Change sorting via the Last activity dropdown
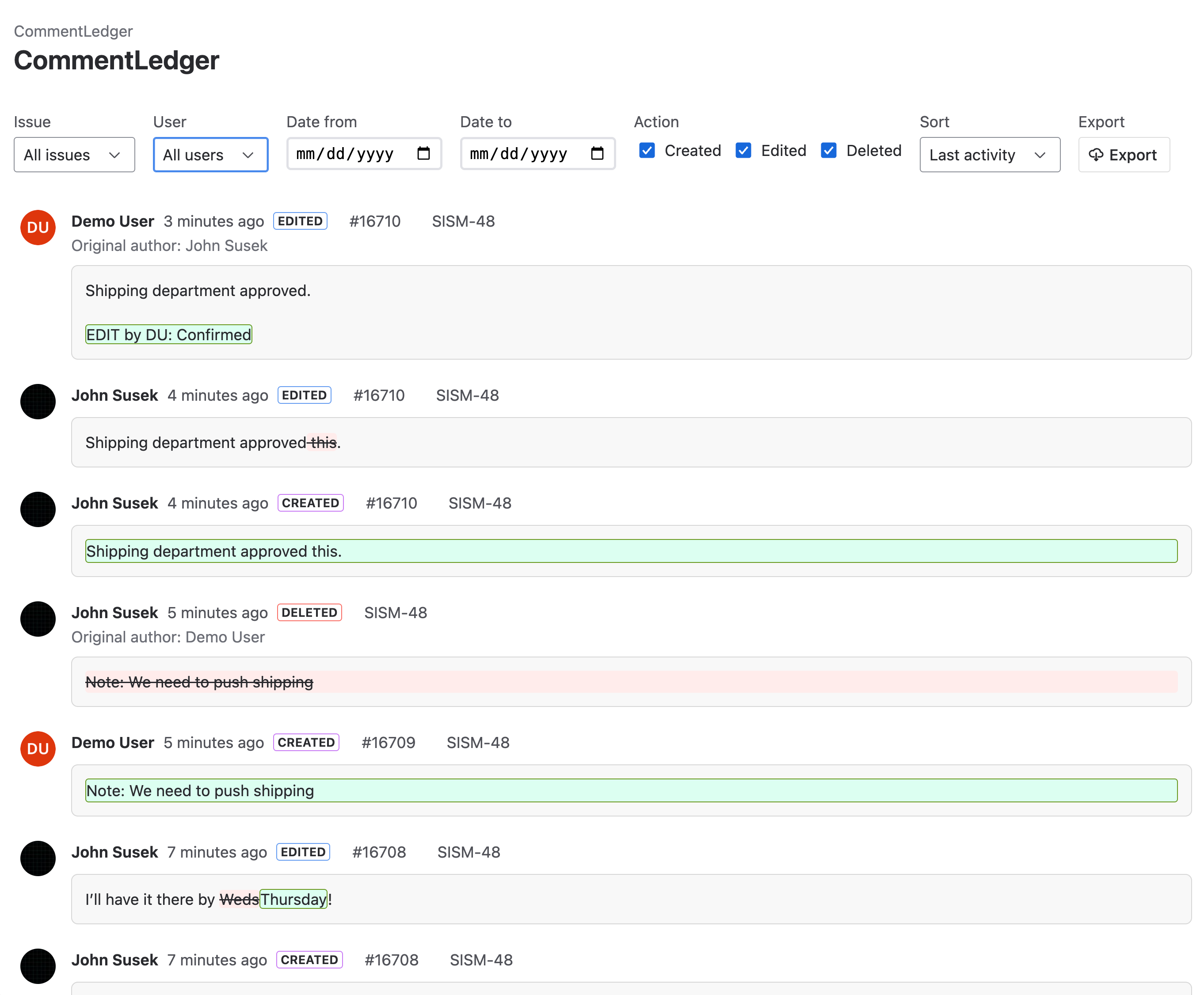The height and width of the screenshot is (995, 1204). [x=990, y=155]
